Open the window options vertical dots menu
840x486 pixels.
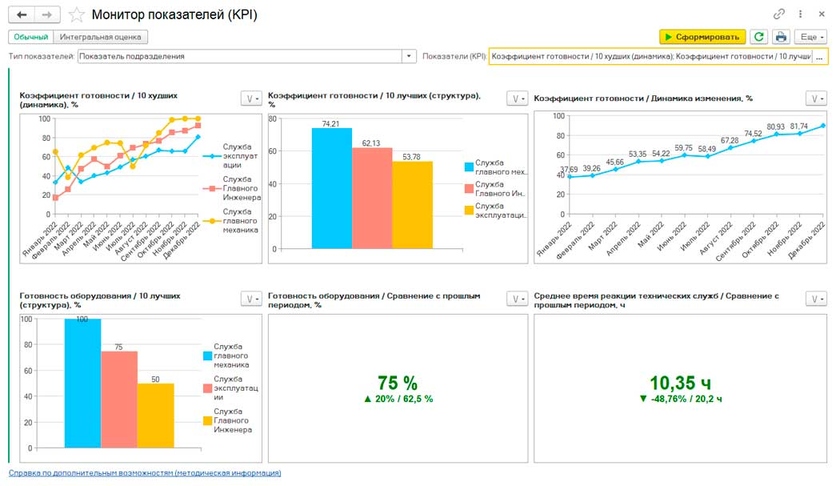click(x=800, y=15)
